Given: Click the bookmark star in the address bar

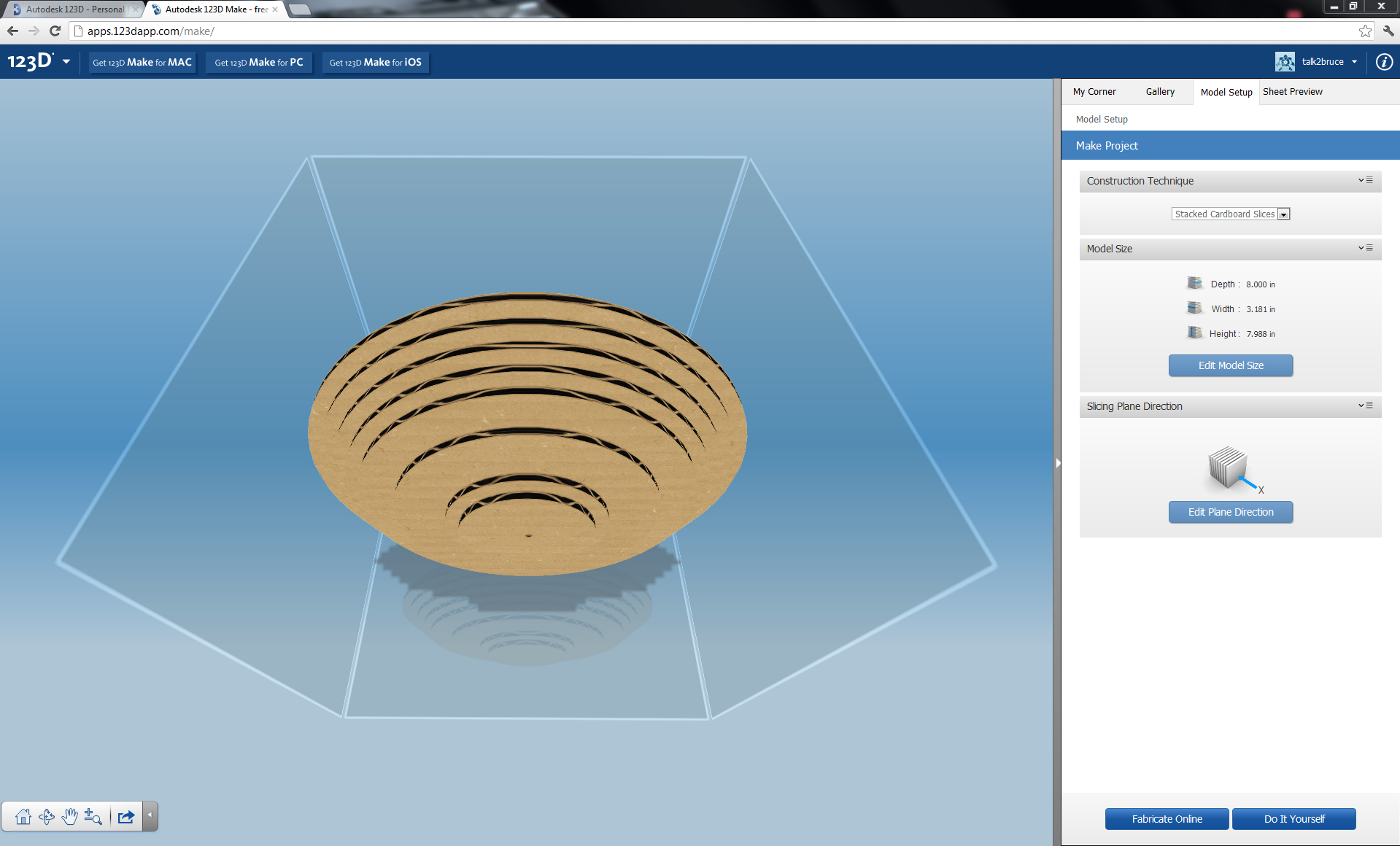Looking at the screenshot, I should point(1365,31).
